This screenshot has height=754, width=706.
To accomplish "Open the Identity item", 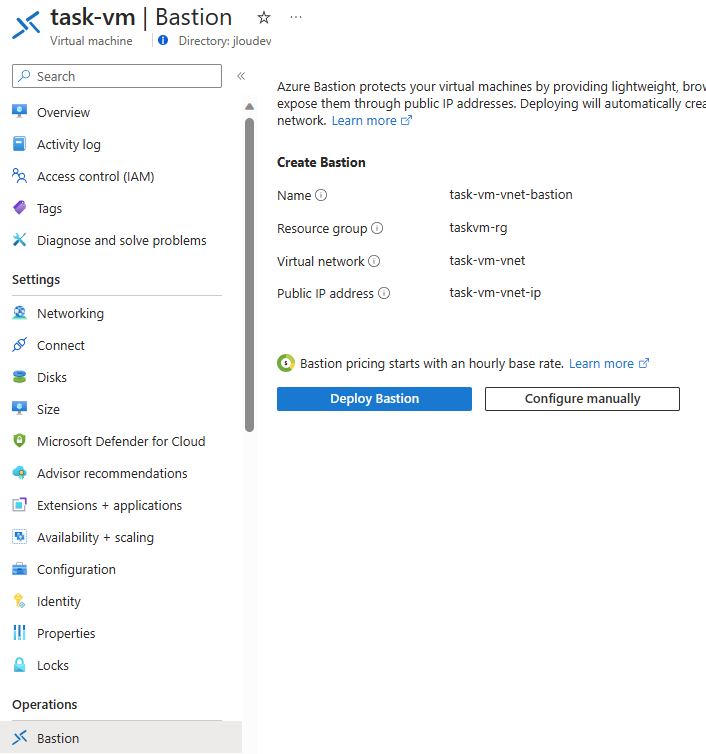I will pos(59,602).
